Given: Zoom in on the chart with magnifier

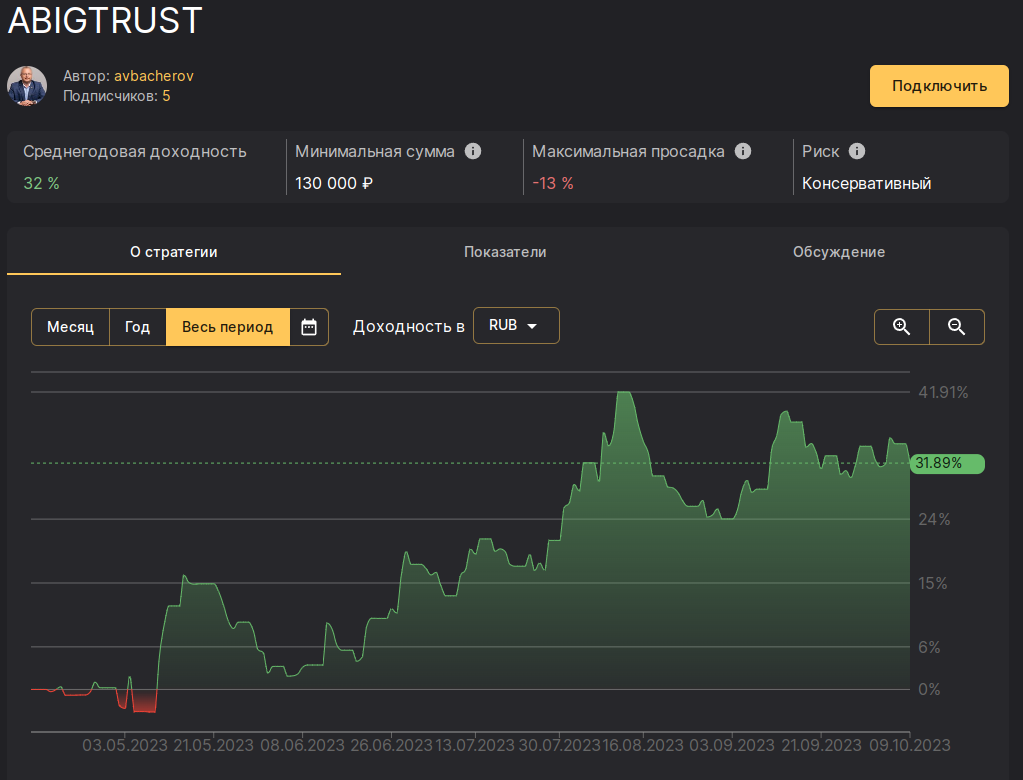Looking at the screenshot, I should (901, 326).
